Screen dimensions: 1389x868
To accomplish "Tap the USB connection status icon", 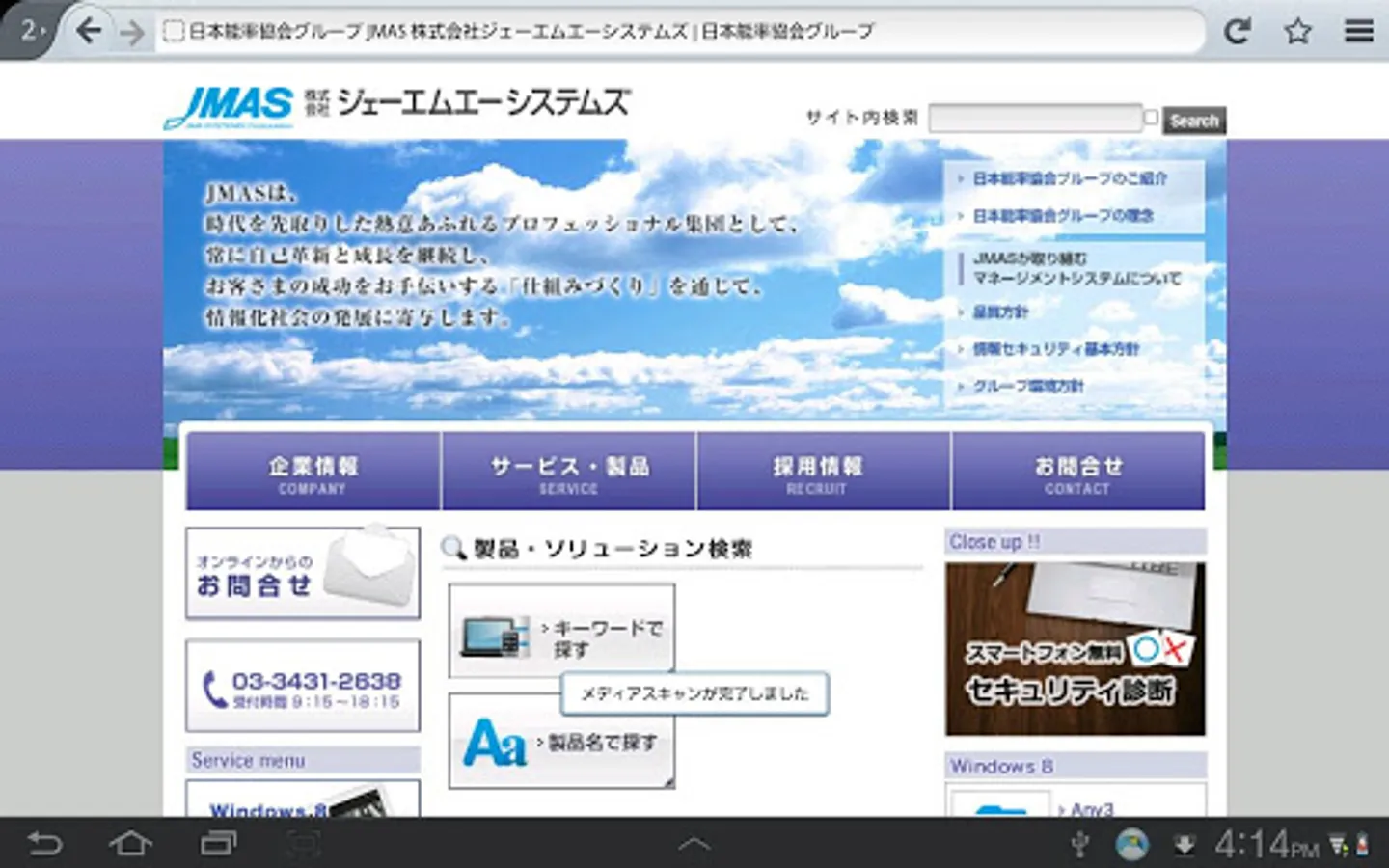I will pyautogui.click(x=1080, y=845).
